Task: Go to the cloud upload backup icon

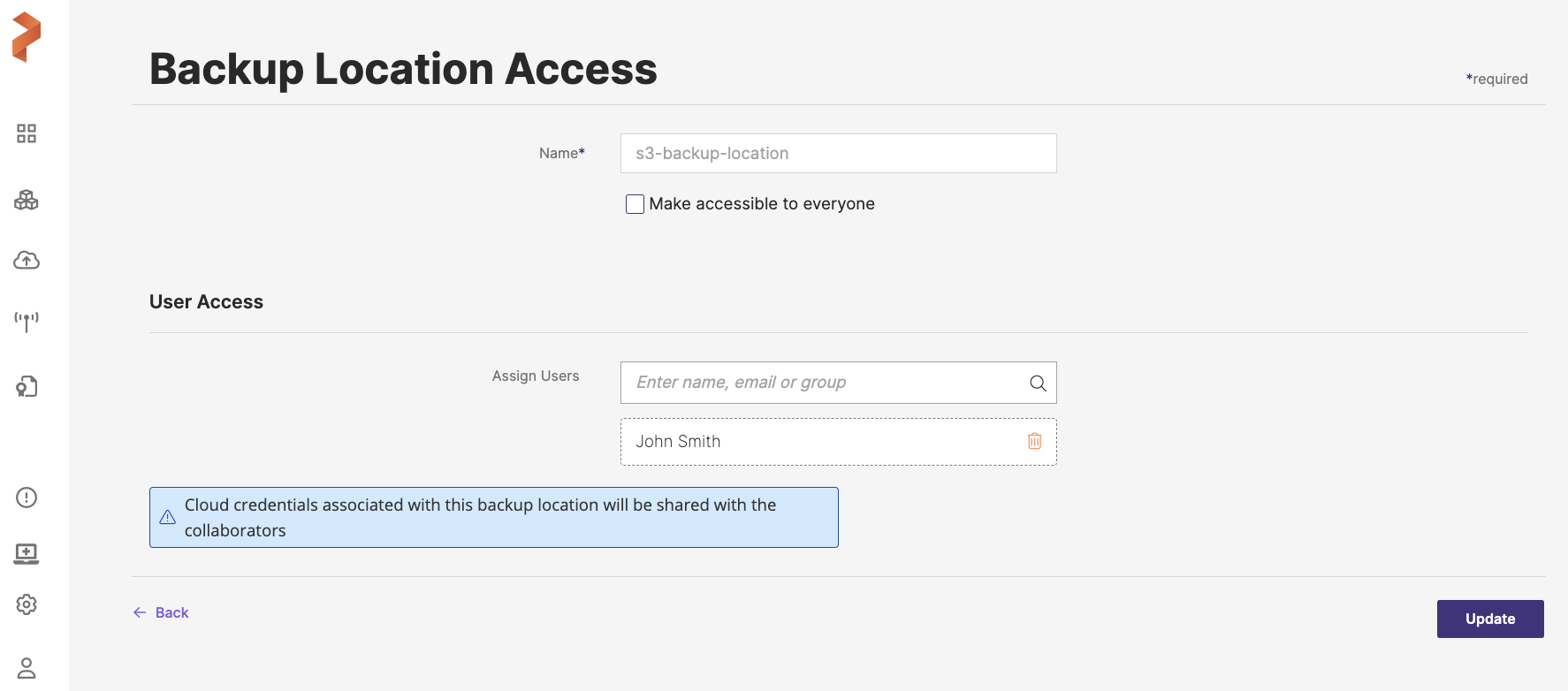Action: pyautogui.click(x=27, y=260)
